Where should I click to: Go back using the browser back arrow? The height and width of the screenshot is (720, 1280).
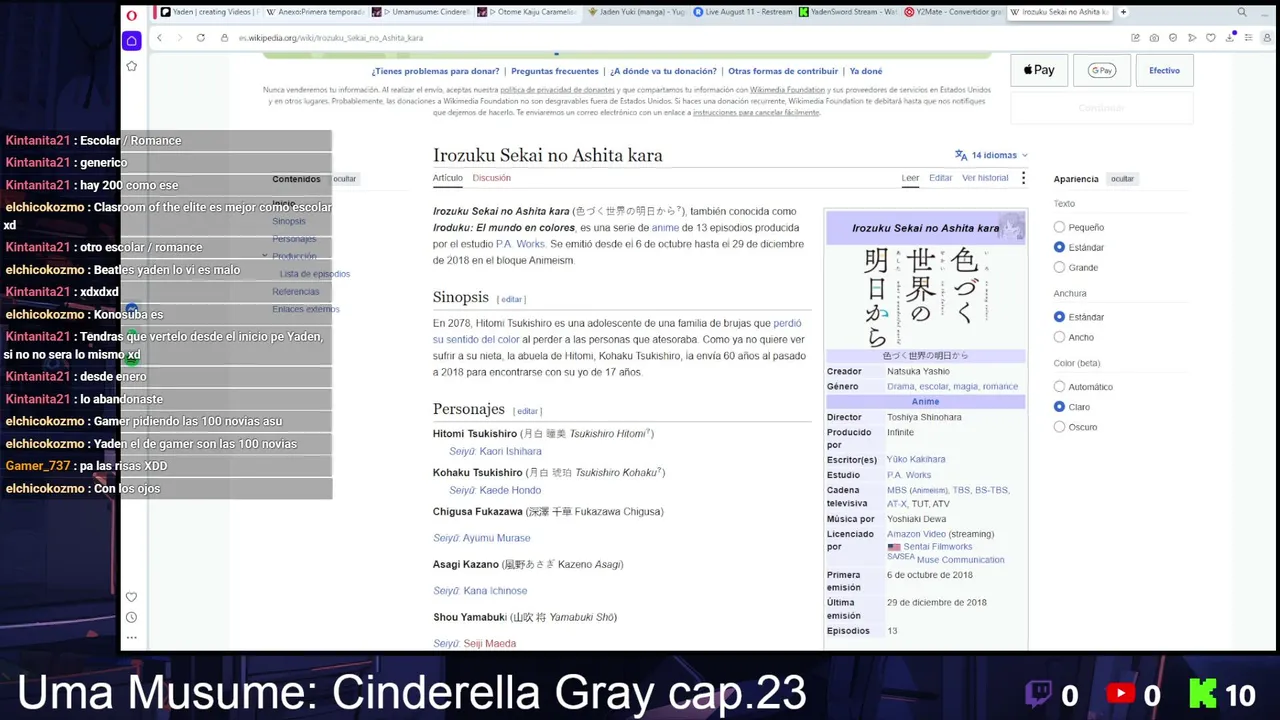[159, 38]
